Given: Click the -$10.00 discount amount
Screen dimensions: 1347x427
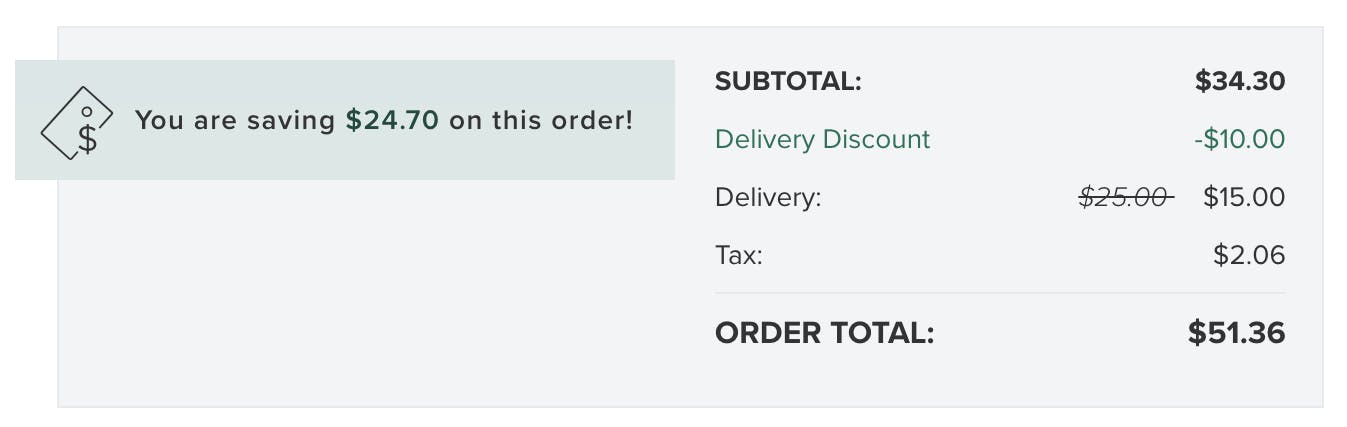Looking at the screenshot, I should [x=1239, y=139].
